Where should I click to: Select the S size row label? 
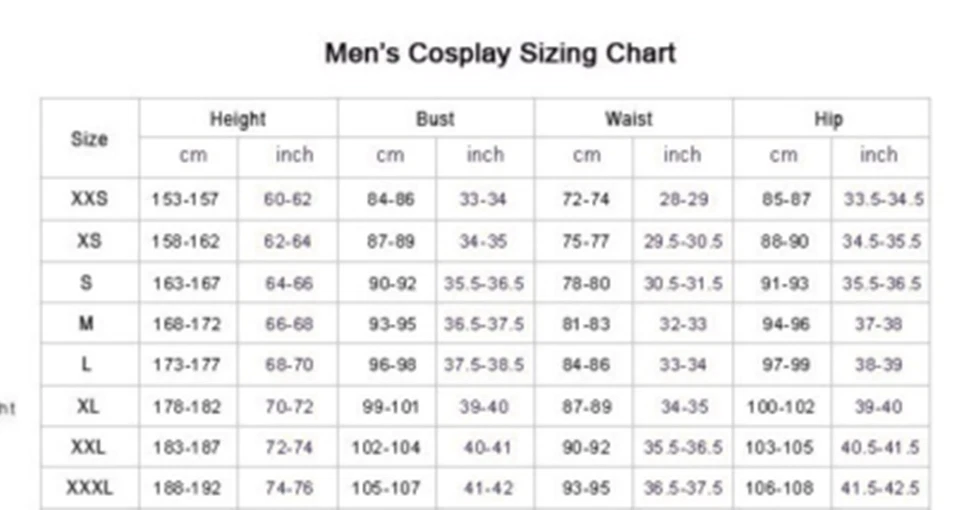coord(86,282)
